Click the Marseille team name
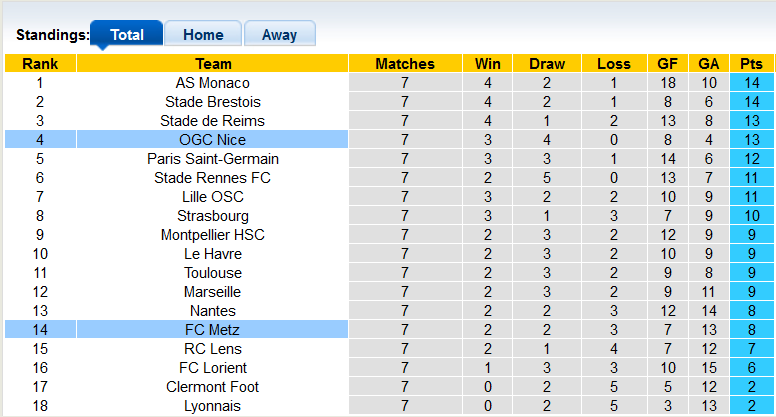This screenshot has height=417, width=776. click(212, 292)
